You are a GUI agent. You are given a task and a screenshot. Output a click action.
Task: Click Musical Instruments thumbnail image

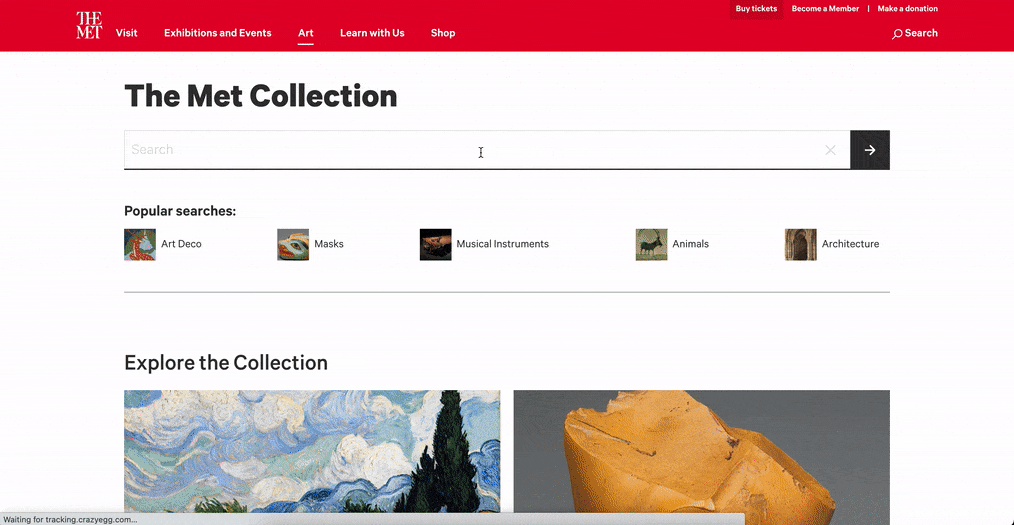[x=435, y=244]
